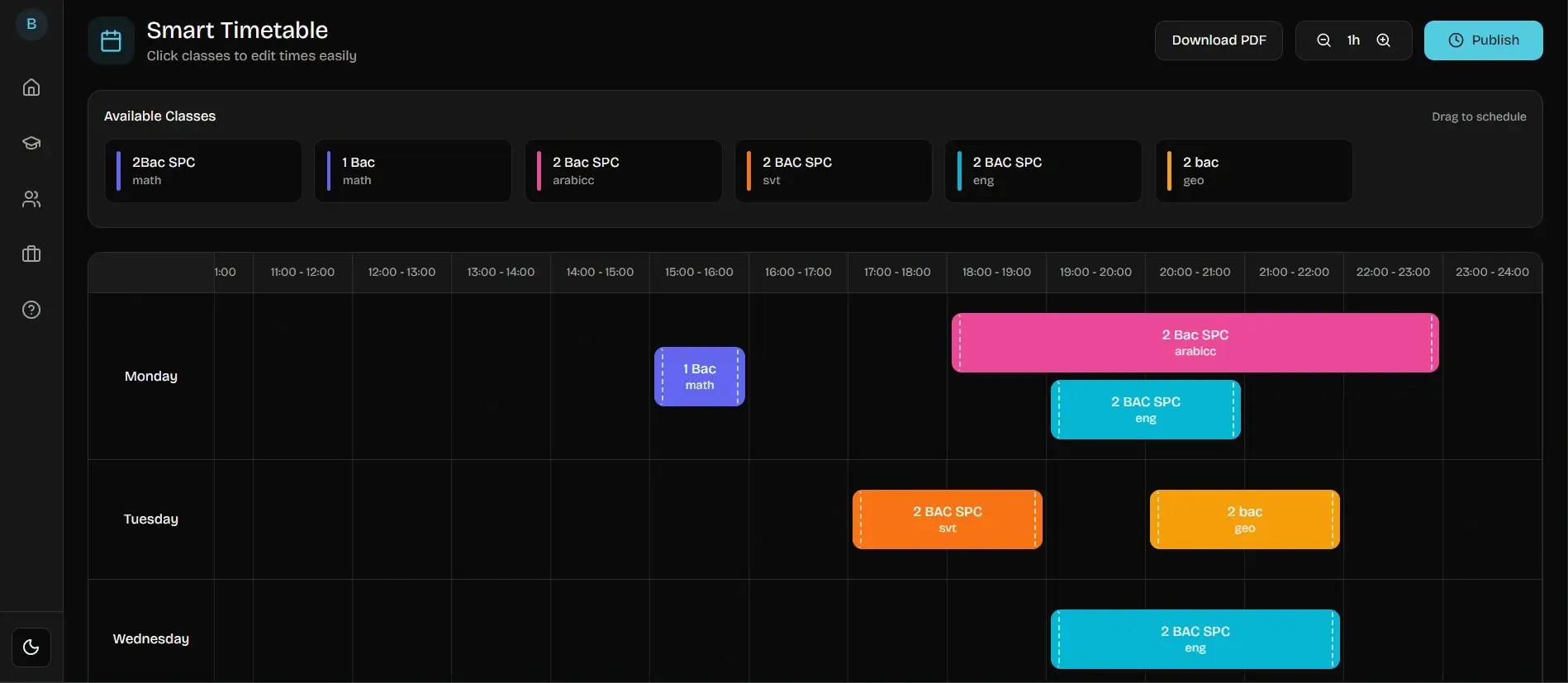This screenshot has height=683, width=1568.
Task: Select the 2 BAC SPC svt available card
Action: pyautogui.click(x=833, y=171)
